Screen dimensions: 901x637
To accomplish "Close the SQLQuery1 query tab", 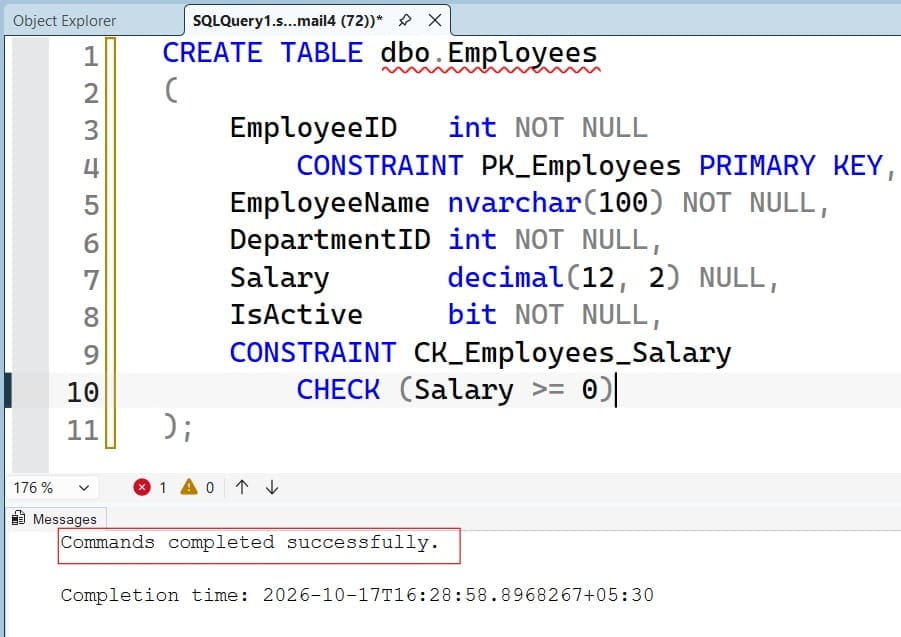I will click(x=435, y=21).
